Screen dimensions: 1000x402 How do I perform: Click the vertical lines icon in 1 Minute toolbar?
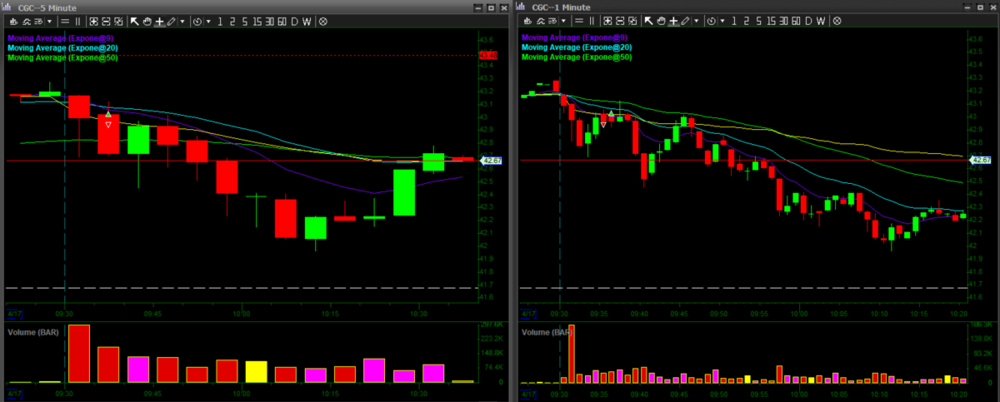590,20
